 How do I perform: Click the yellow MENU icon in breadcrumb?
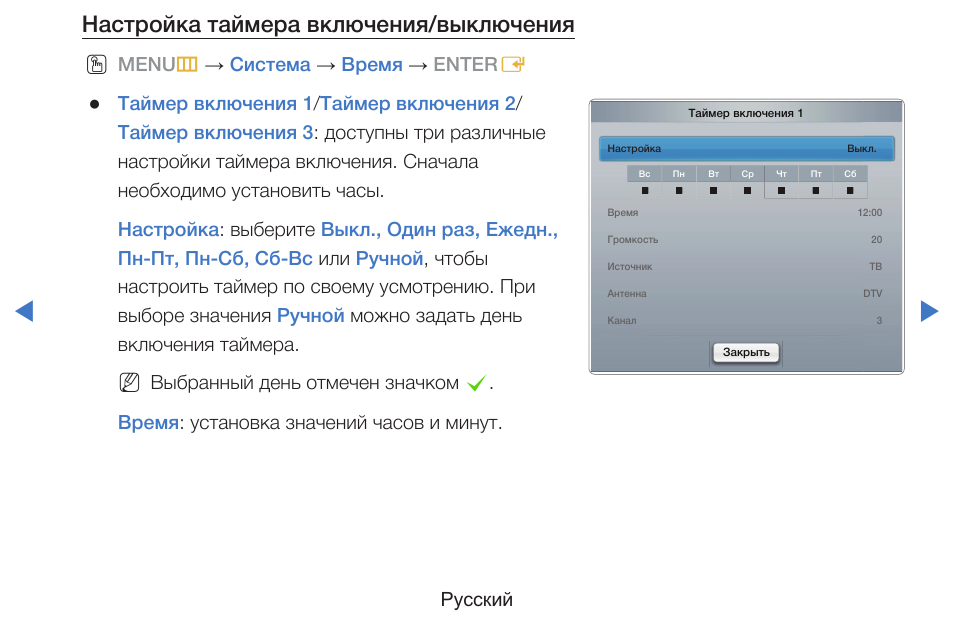coord(188,65)
